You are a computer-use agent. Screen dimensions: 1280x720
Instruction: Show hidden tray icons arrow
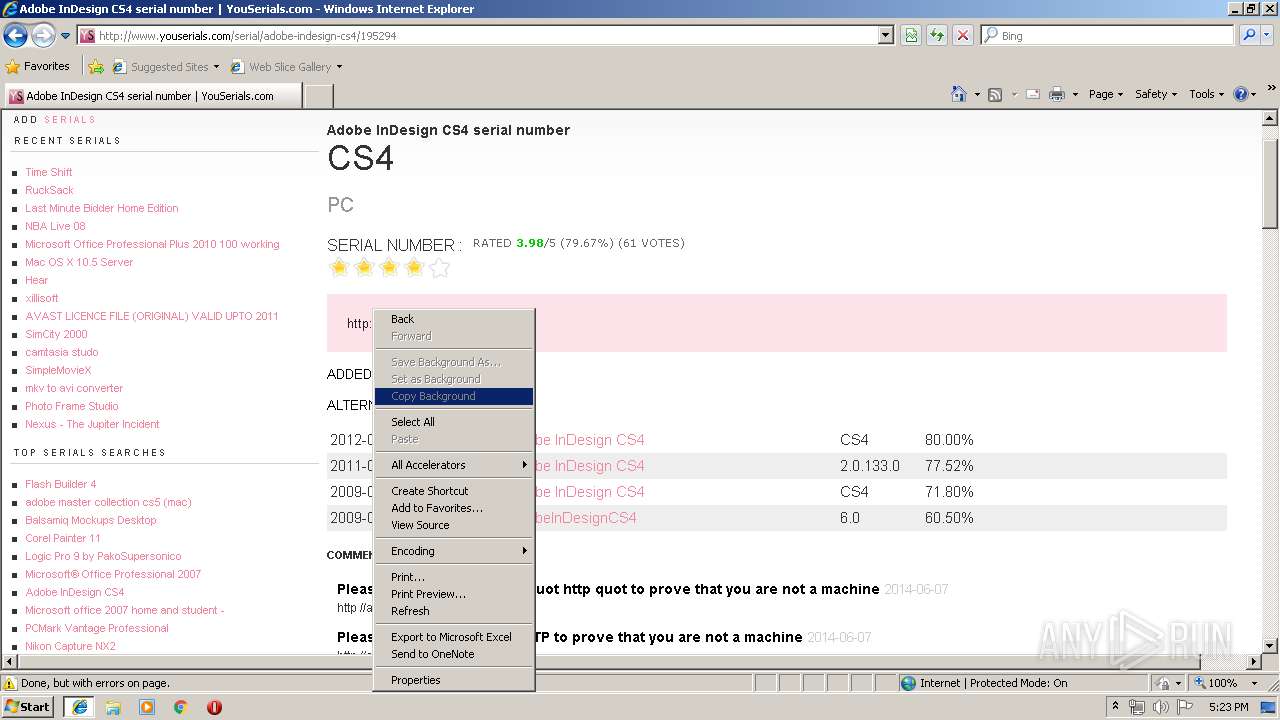point(1115,706)
